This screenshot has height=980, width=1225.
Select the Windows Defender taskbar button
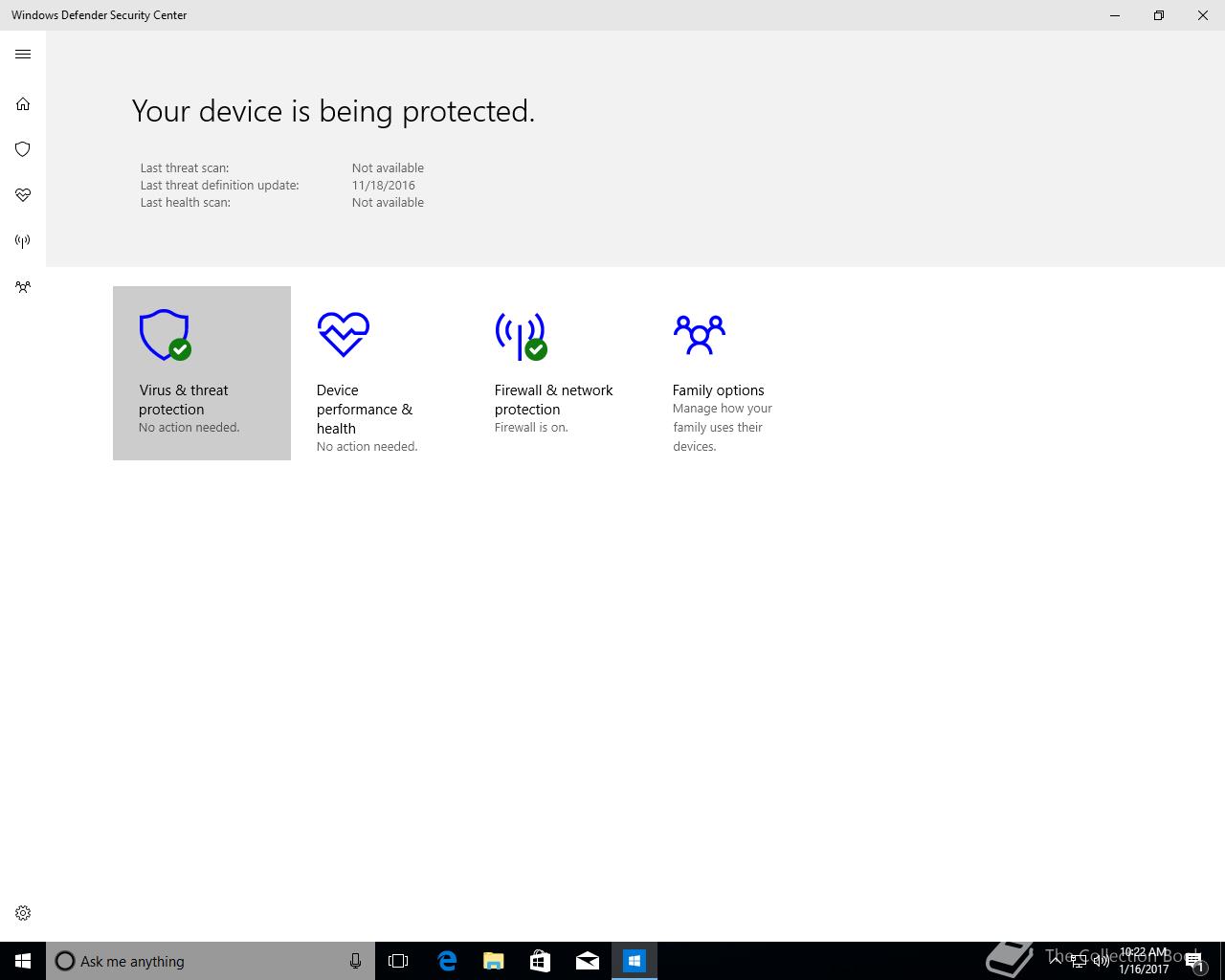(635, 961)
